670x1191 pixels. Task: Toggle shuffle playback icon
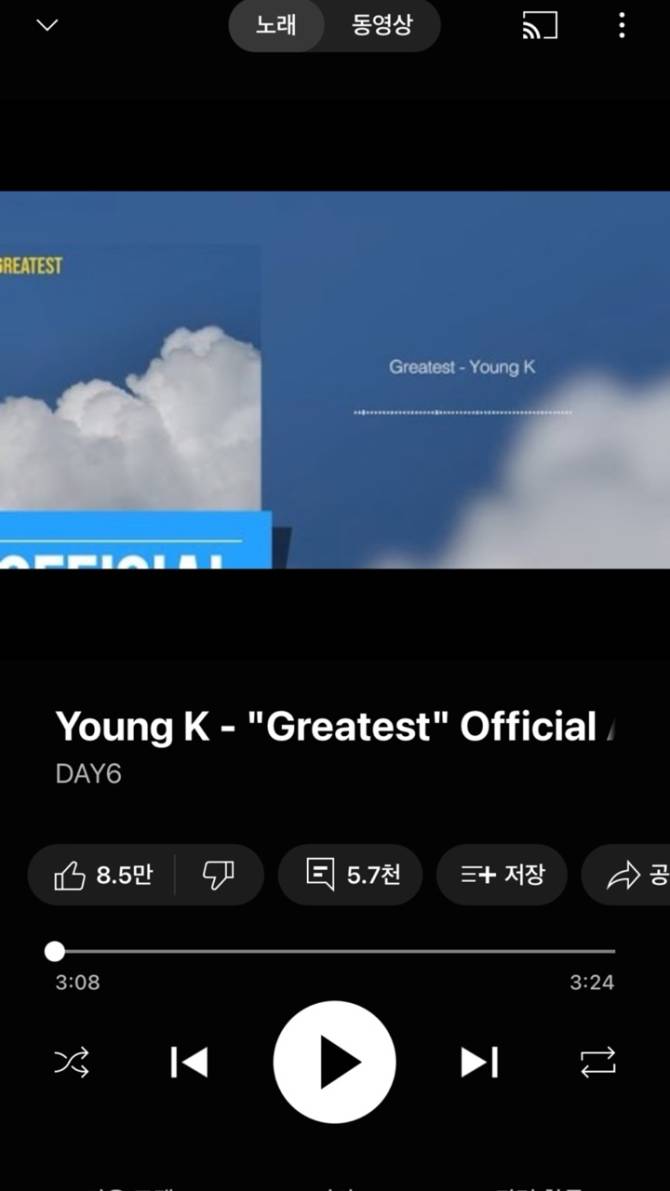click(x=71, y=1062)
